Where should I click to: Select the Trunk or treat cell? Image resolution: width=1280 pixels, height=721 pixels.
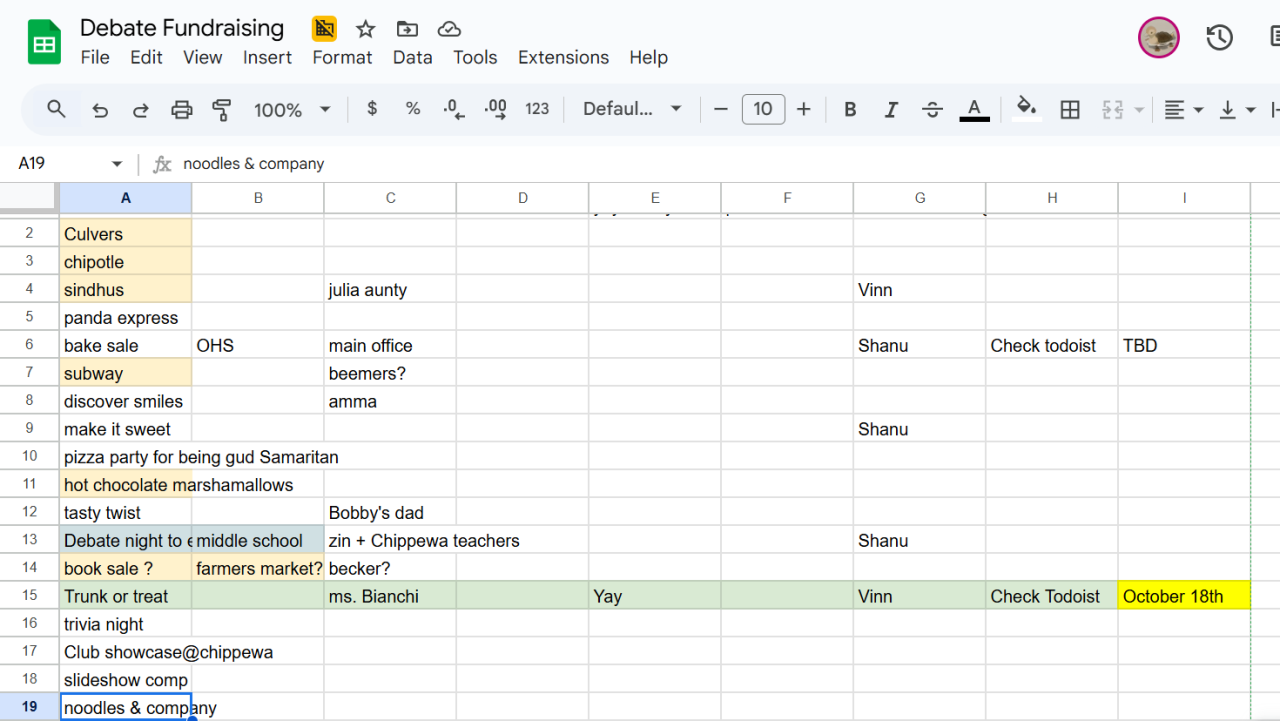pyautogui.click(x=126, y=596)
